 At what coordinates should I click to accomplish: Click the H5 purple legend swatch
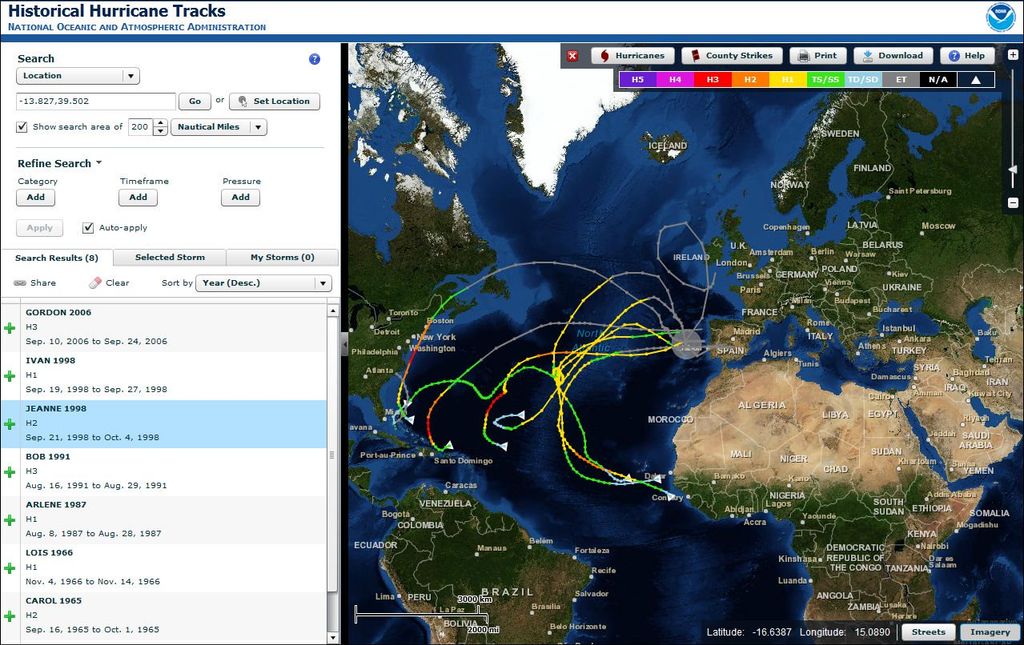click(637, 80)
